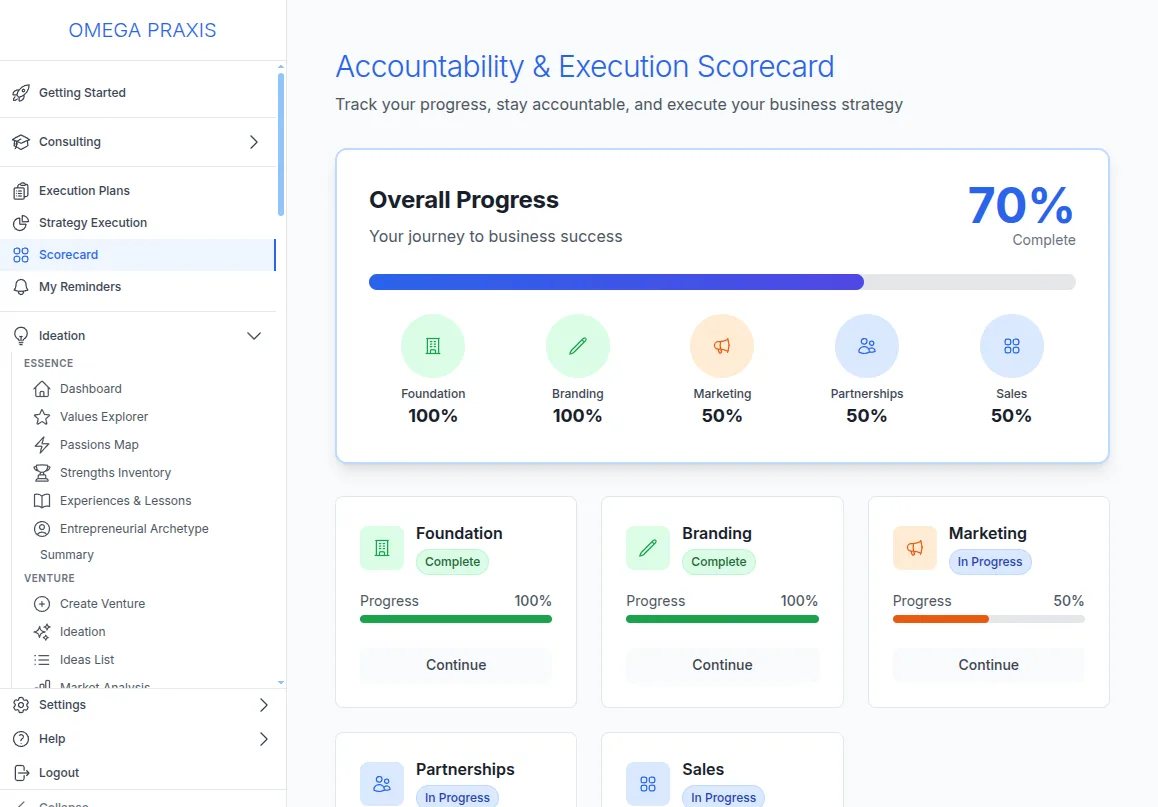Click the Experiences & Lessons book icon
The height and width of the screenshot is (807, 1158).
coord(42,501)
